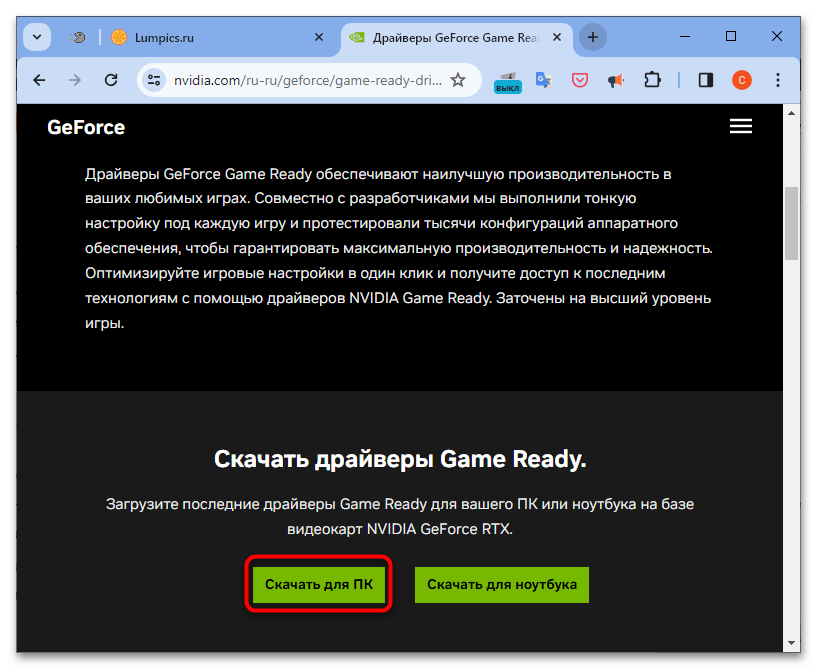Click the GeForce logo

(86, 127)
